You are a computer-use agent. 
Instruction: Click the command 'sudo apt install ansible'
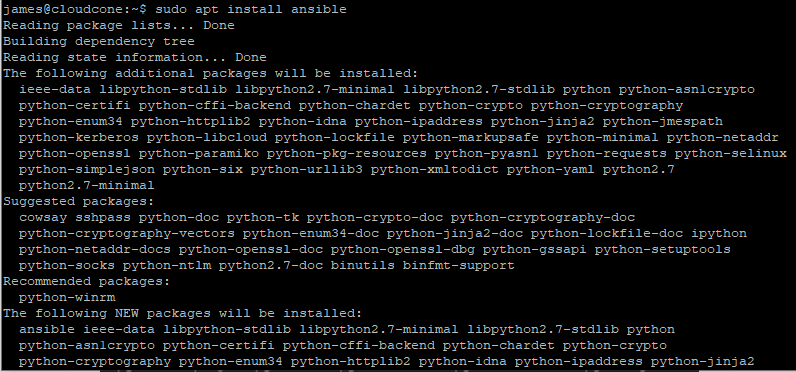point(251,9)
